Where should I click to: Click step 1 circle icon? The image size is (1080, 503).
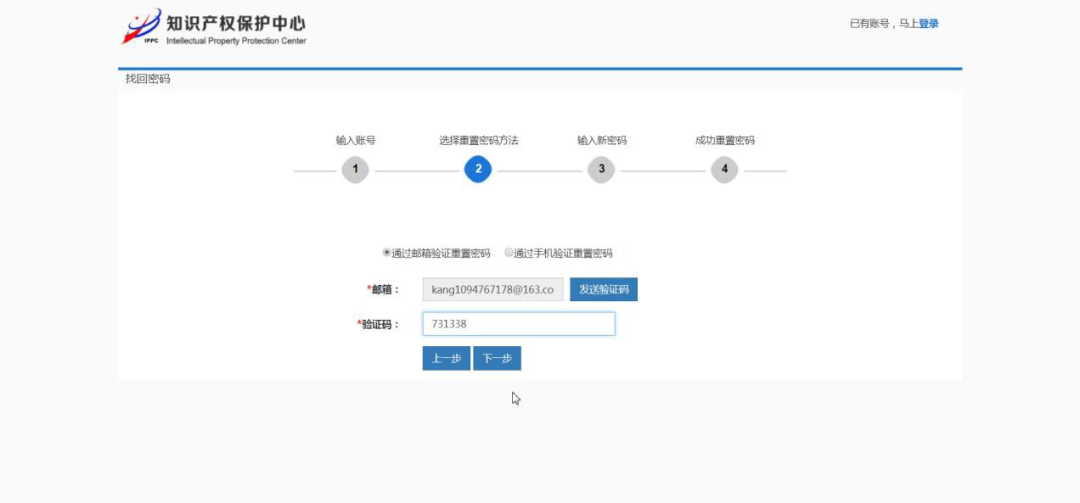[355, 170]
